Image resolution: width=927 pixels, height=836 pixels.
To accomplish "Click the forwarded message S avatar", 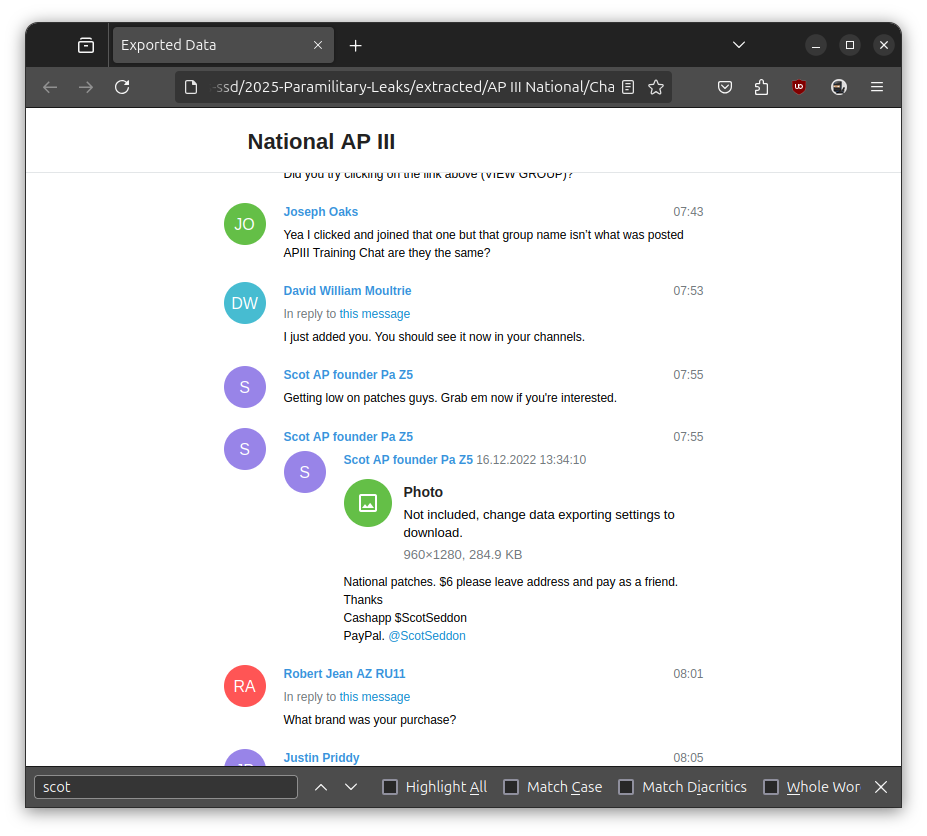I will (x=305, y=472).
